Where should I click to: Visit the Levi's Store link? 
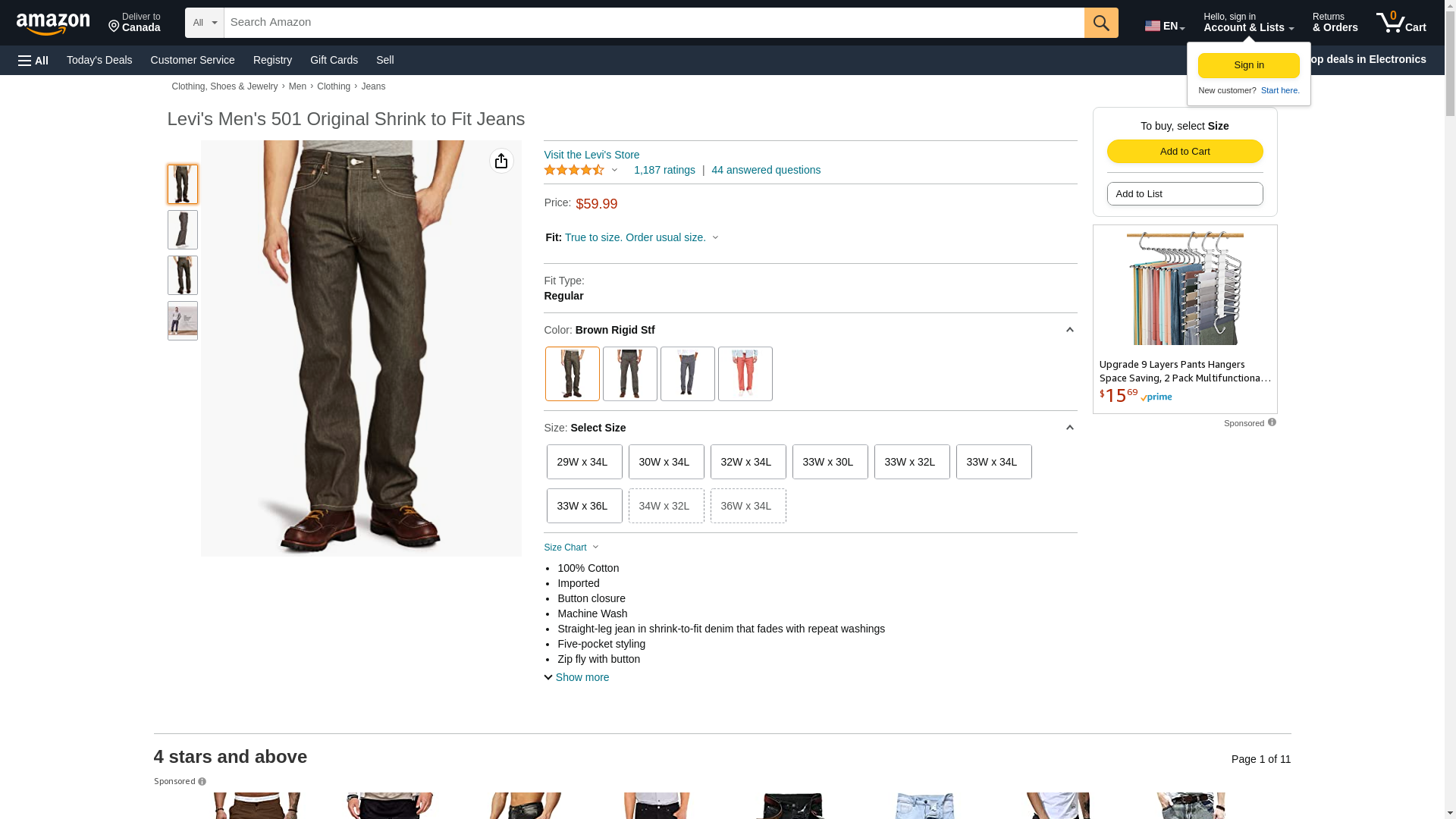click(591, 155)
